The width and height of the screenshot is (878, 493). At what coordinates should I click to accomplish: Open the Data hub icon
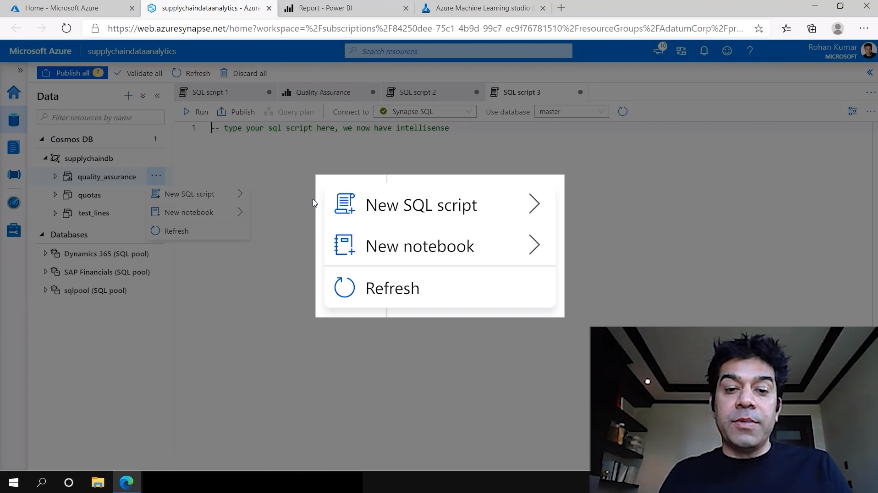13,120
